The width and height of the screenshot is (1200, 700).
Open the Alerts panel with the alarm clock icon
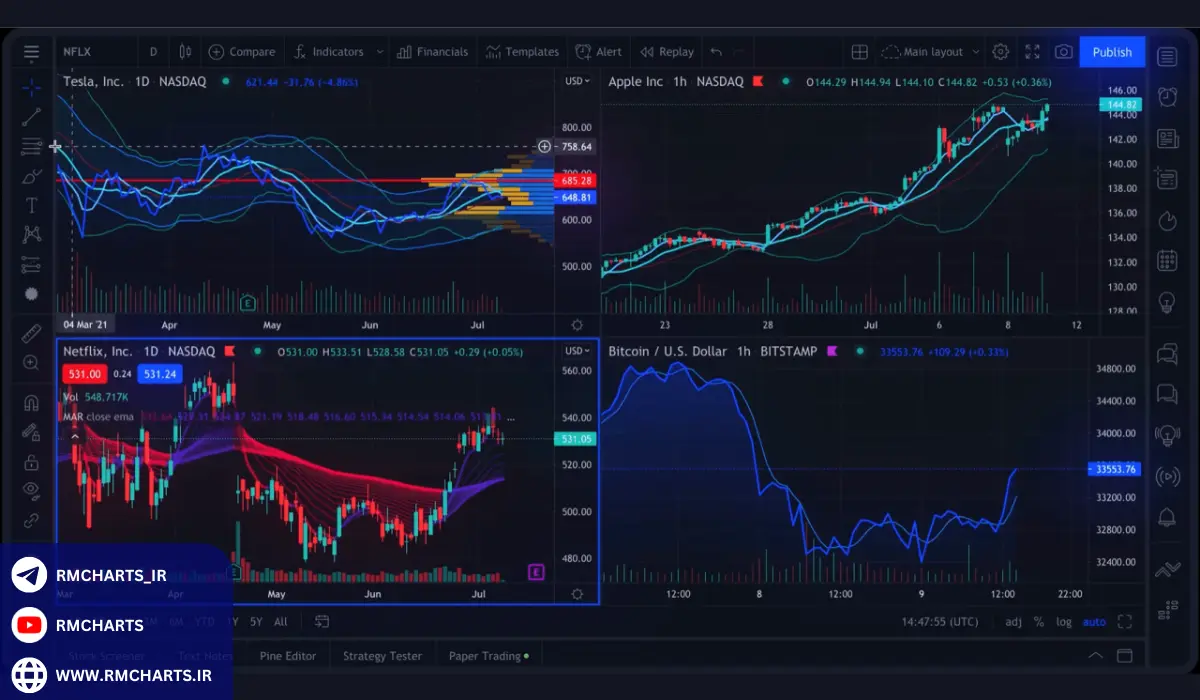[1167, 97]
